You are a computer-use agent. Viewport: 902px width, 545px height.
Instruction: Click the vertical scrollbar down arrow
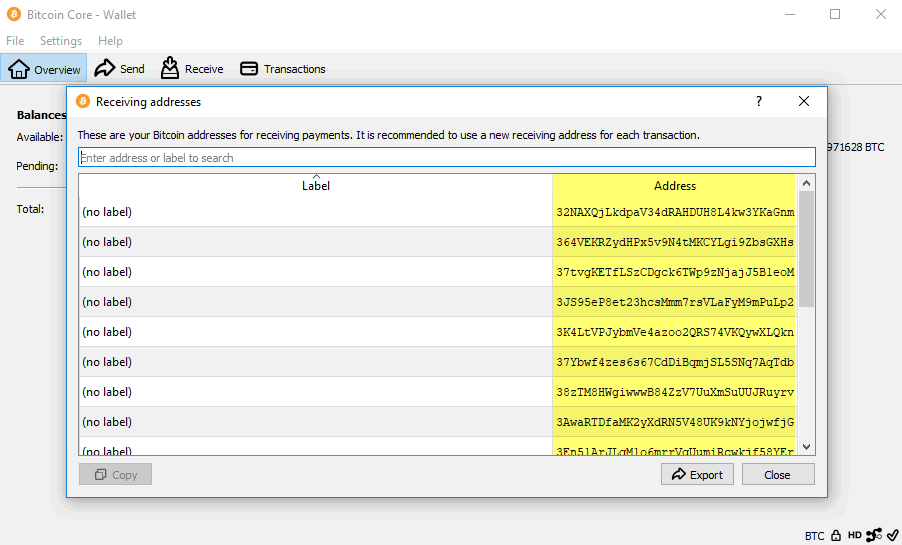[x=806, y=447]
